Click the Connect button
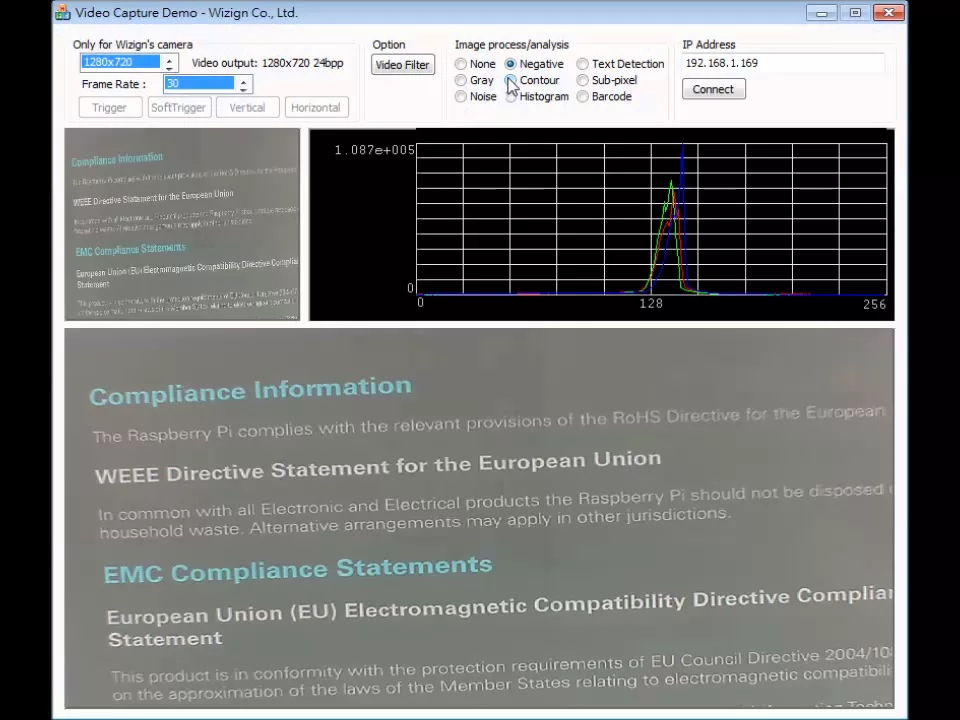 [x=713, y=89]
